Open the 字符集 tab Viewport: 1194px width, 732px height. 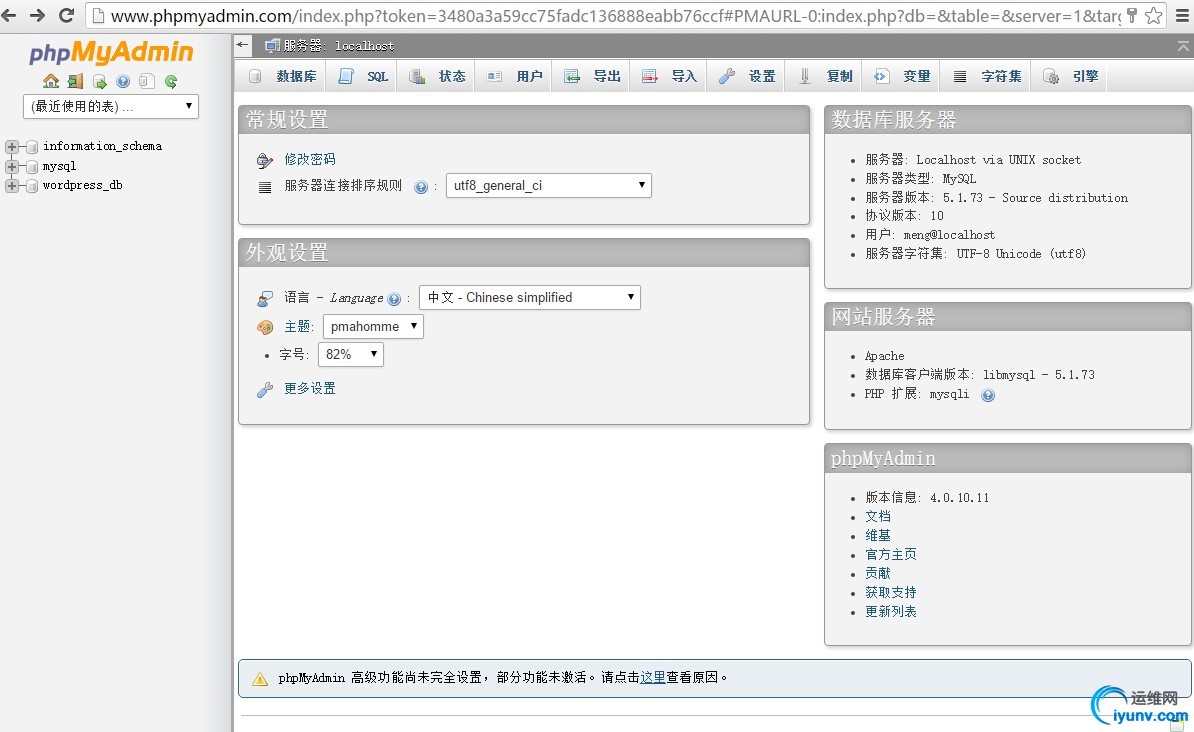tap(987, 76)
